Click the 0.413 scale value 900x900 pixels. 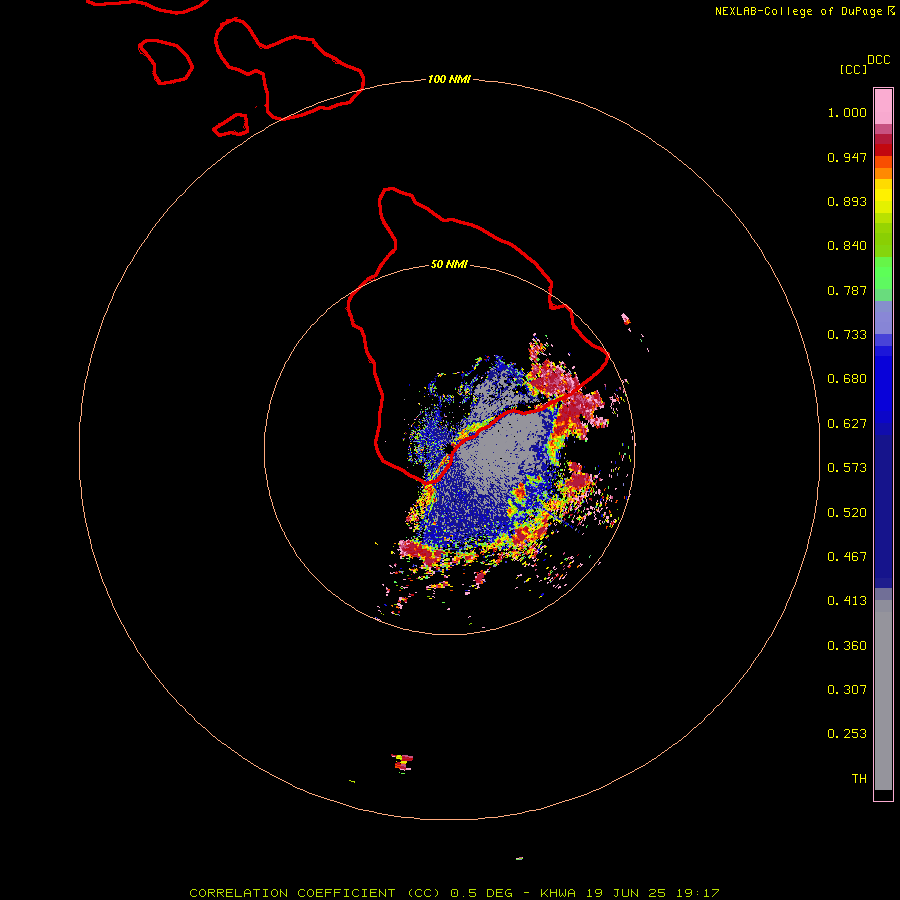pos(847,601)
